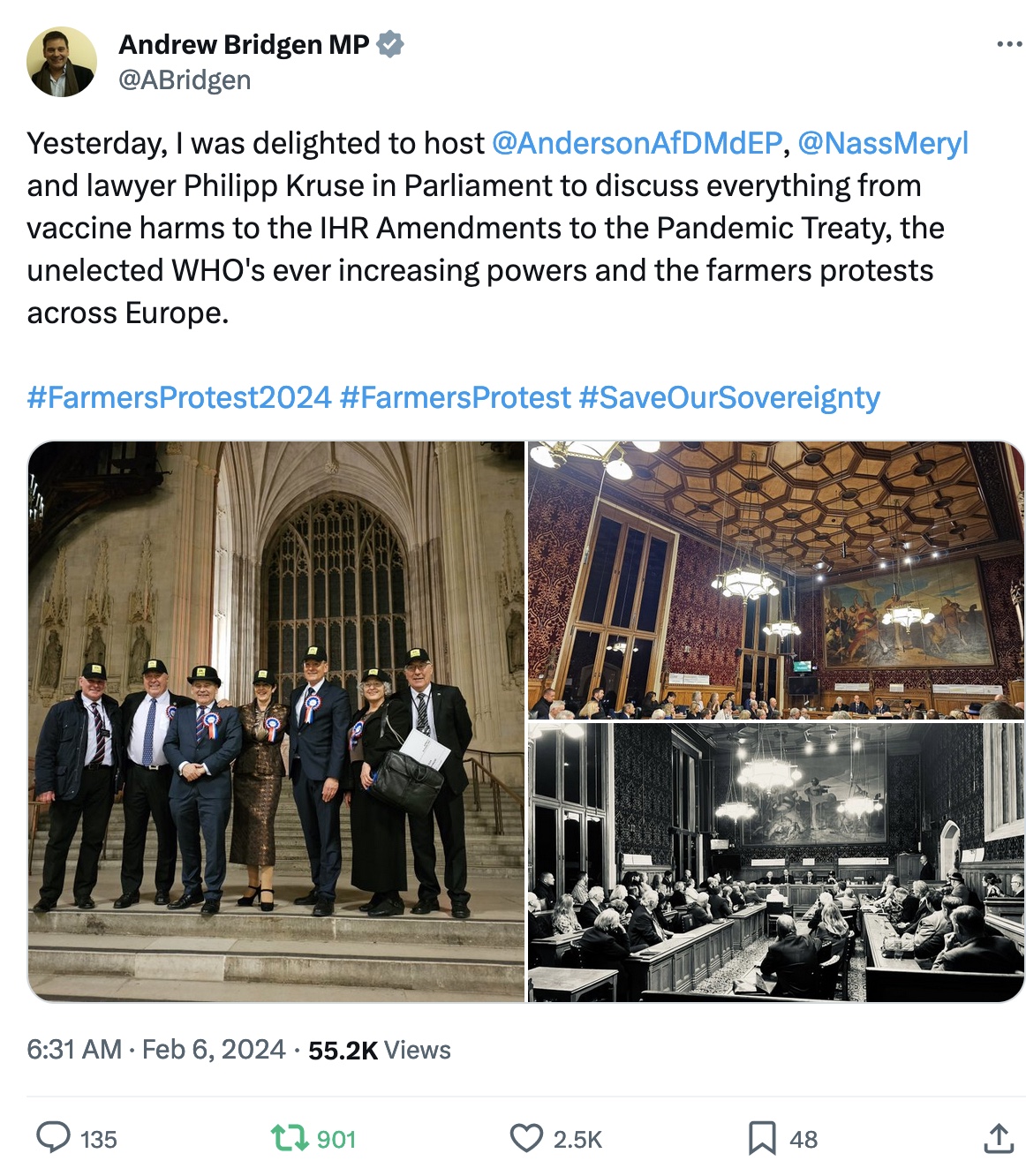The width and height of the screenshot is (1026, 1176).
Task: Open the group photo on steps
Action: tap(276, 720)
